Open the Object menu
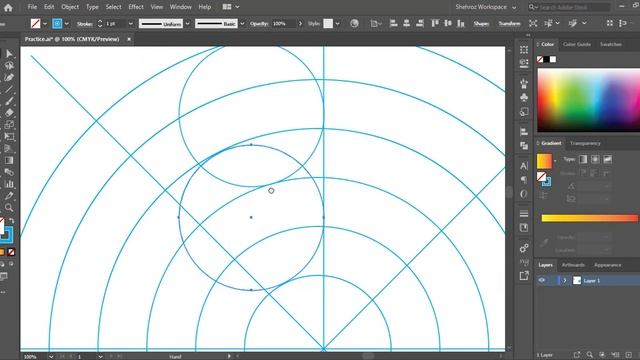 click(x=70, y=7)
